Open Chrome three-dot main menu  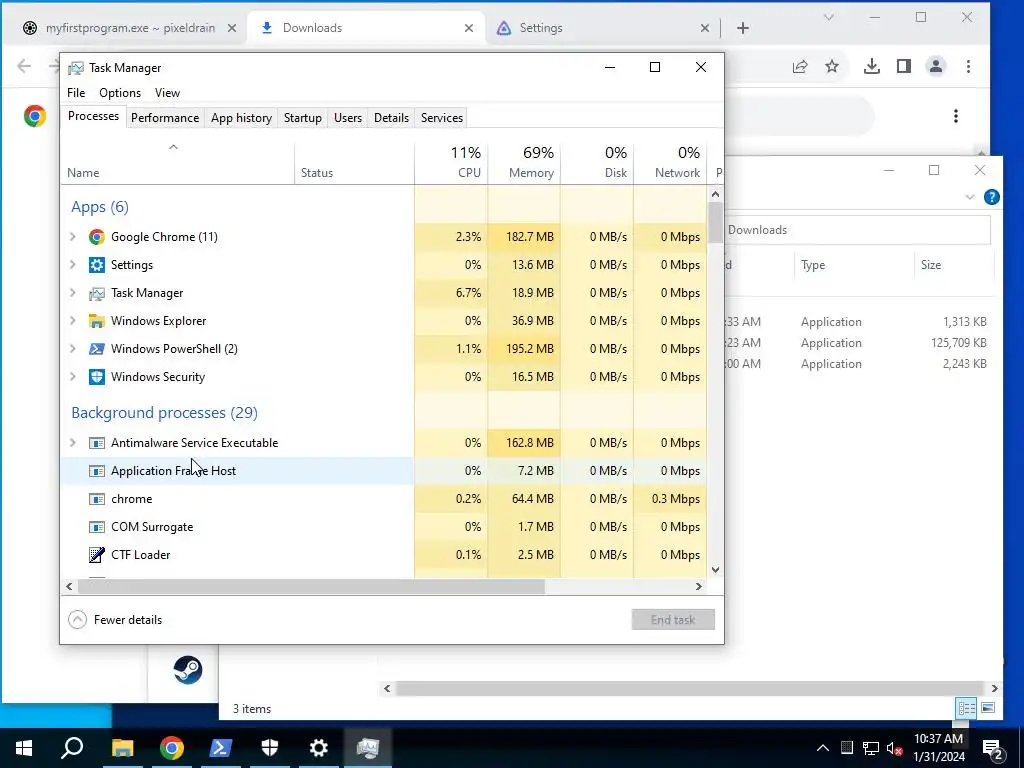coord(968,67)
